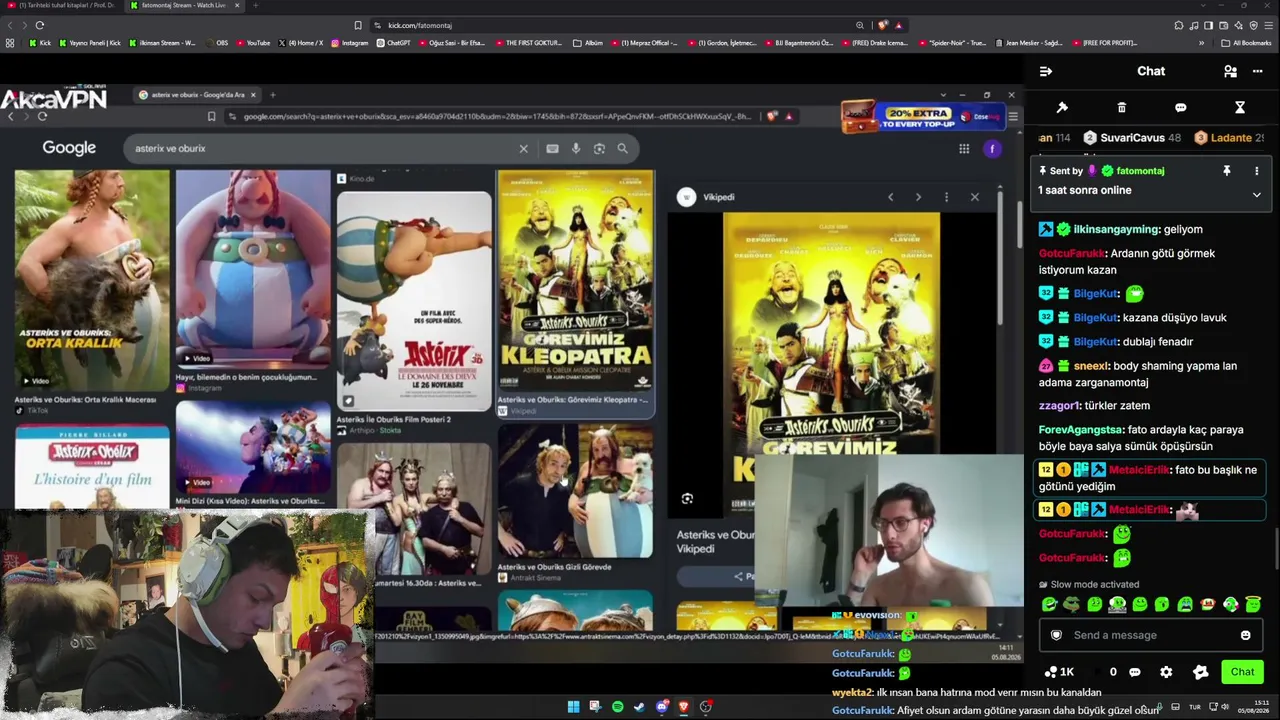1280x720 pixels.
Task: Open Google Lens camera search
Action: 599,148
